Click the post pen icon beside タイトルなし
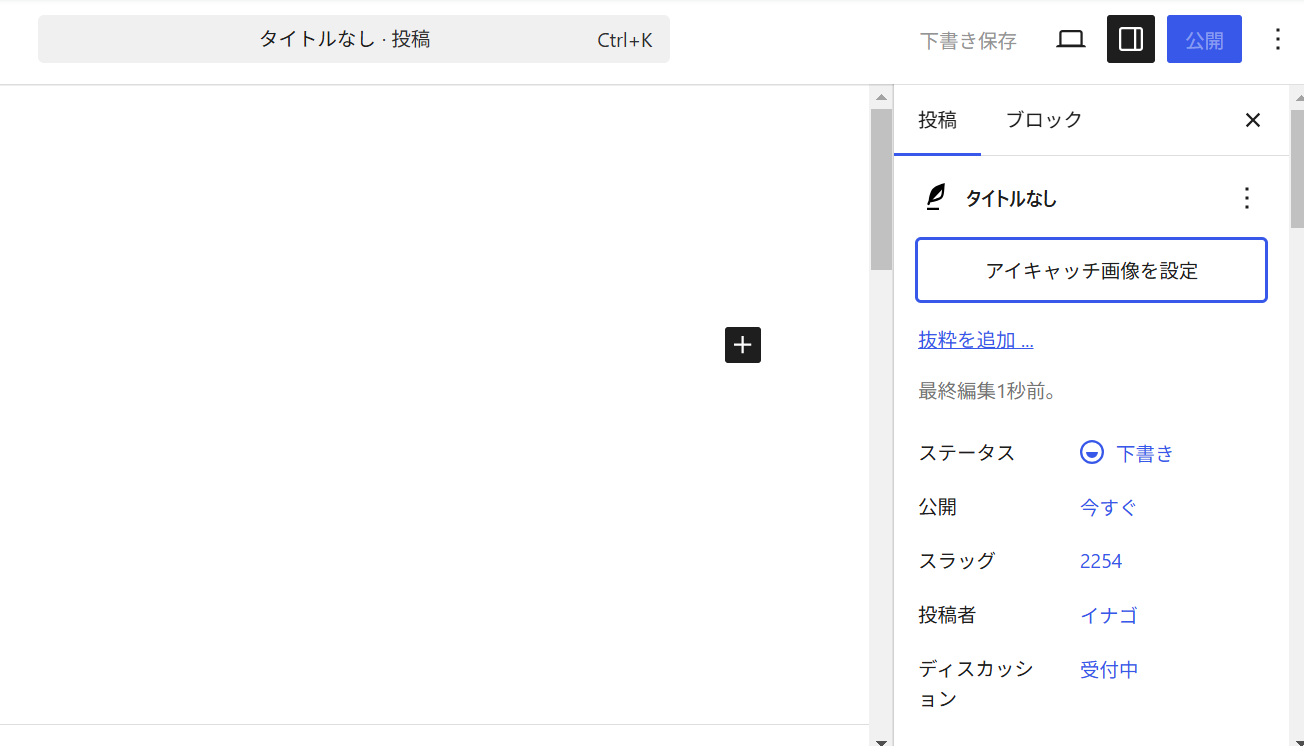This screenshot has height=746, width=1304. coord(935,198)
